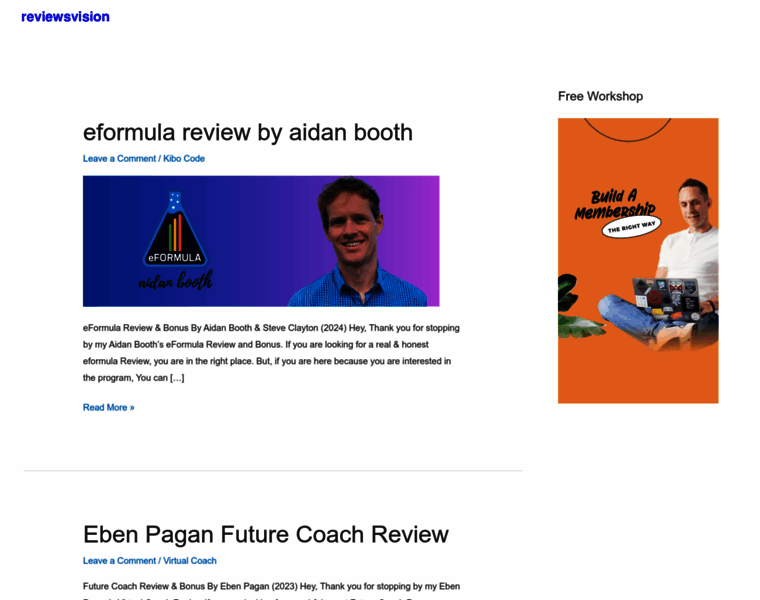Open the Build A Membership workshop banner

[x=638, y=260]
